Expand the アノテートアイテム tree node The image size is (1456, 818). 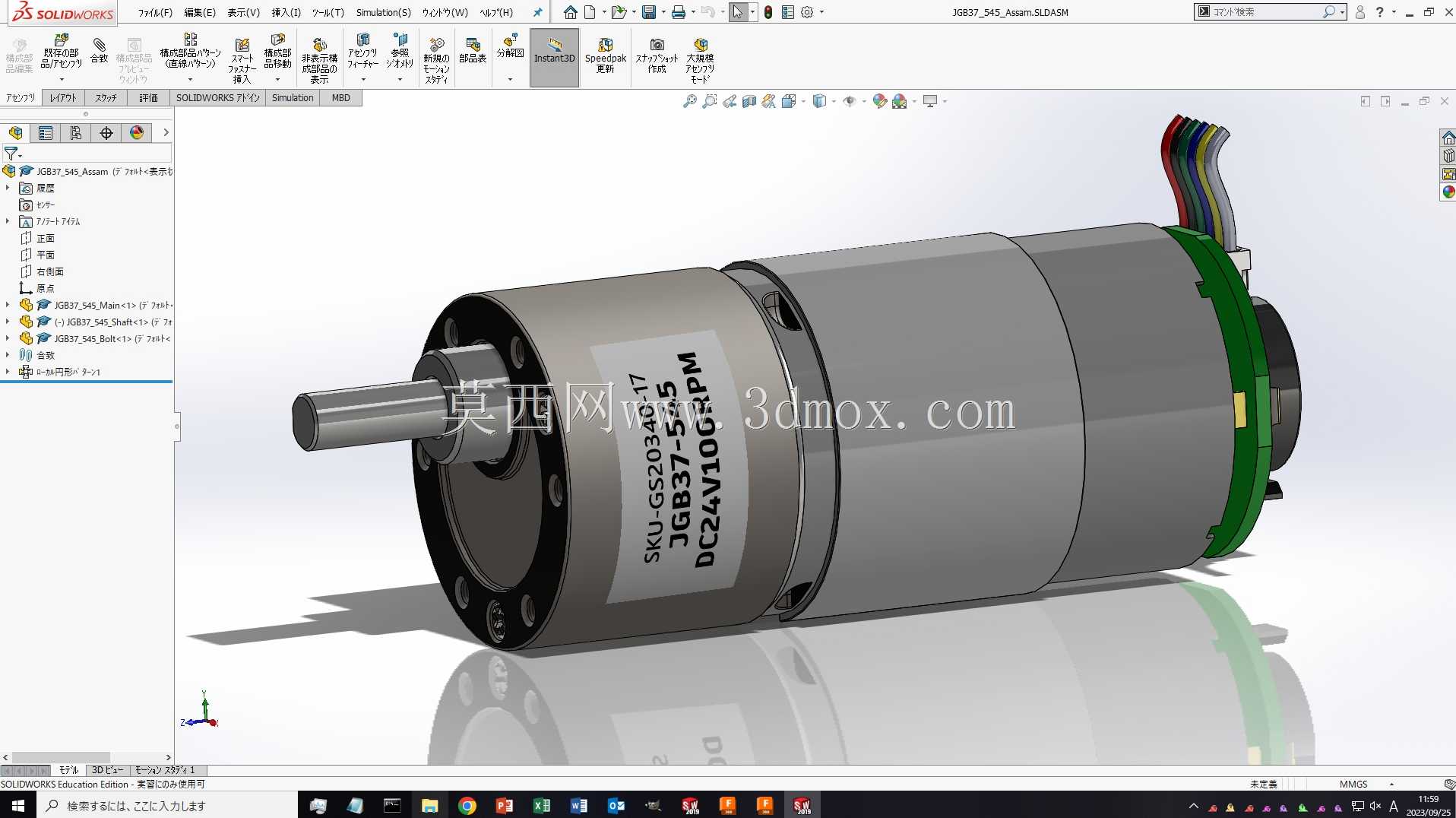click(x=8, y=221)
